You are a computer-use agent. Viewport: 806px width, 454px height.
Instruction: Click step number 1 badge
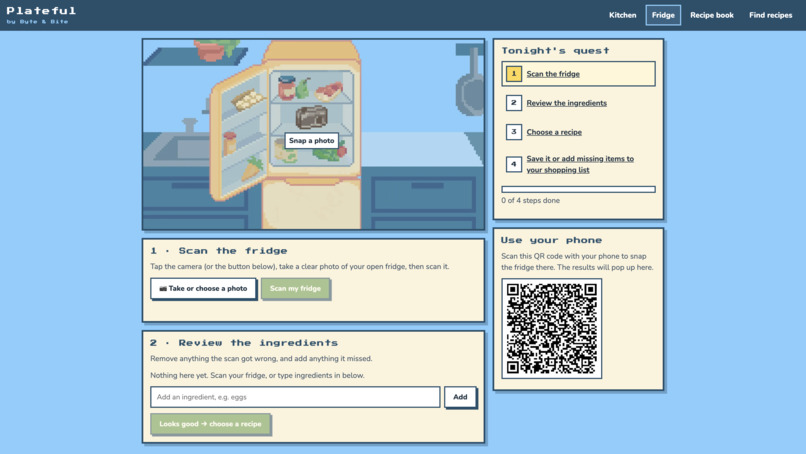(x=514, y=74)
